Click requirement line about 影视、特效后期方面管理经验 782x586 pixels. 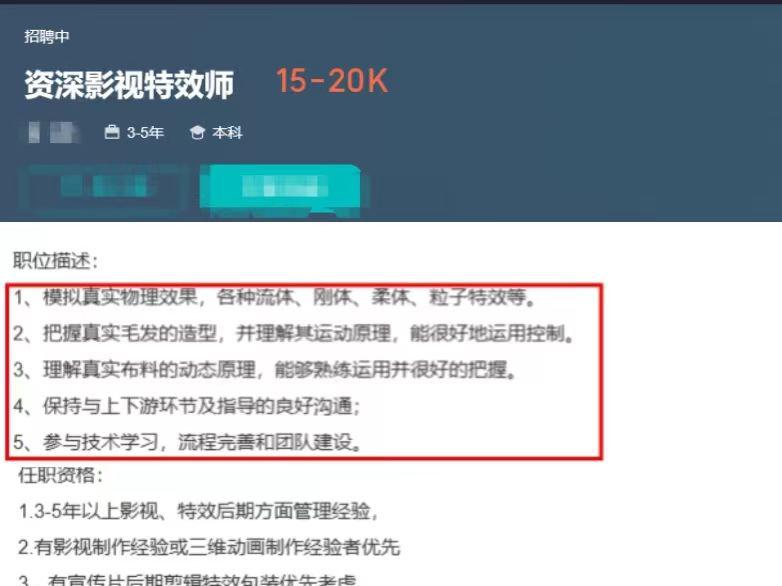click(198, 511)
